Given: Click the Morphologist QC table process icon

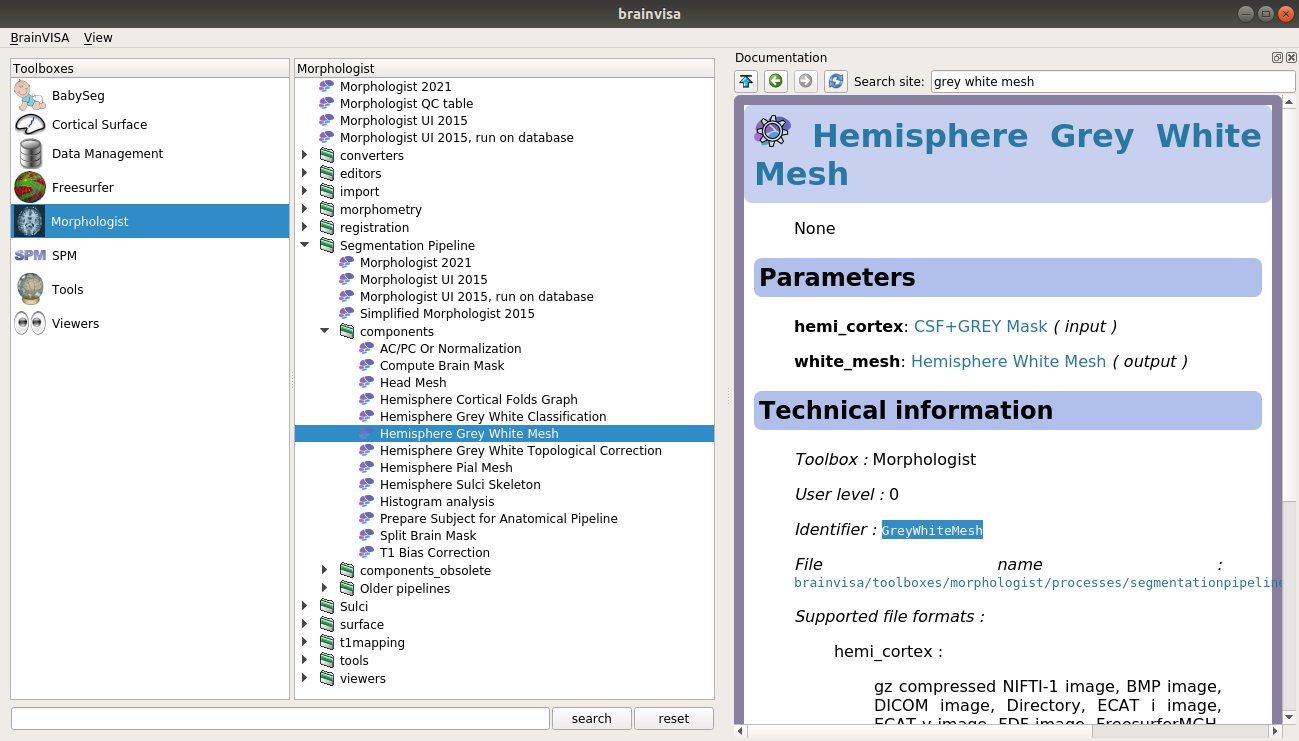Looking at the screenshot, I should pos(327,104).
